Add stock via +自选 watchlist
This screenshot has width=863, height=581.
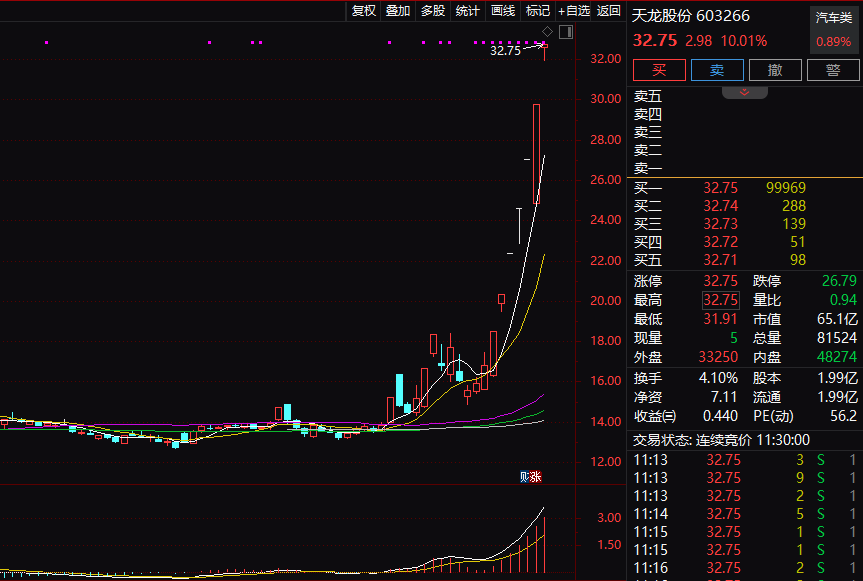(575, 11)
